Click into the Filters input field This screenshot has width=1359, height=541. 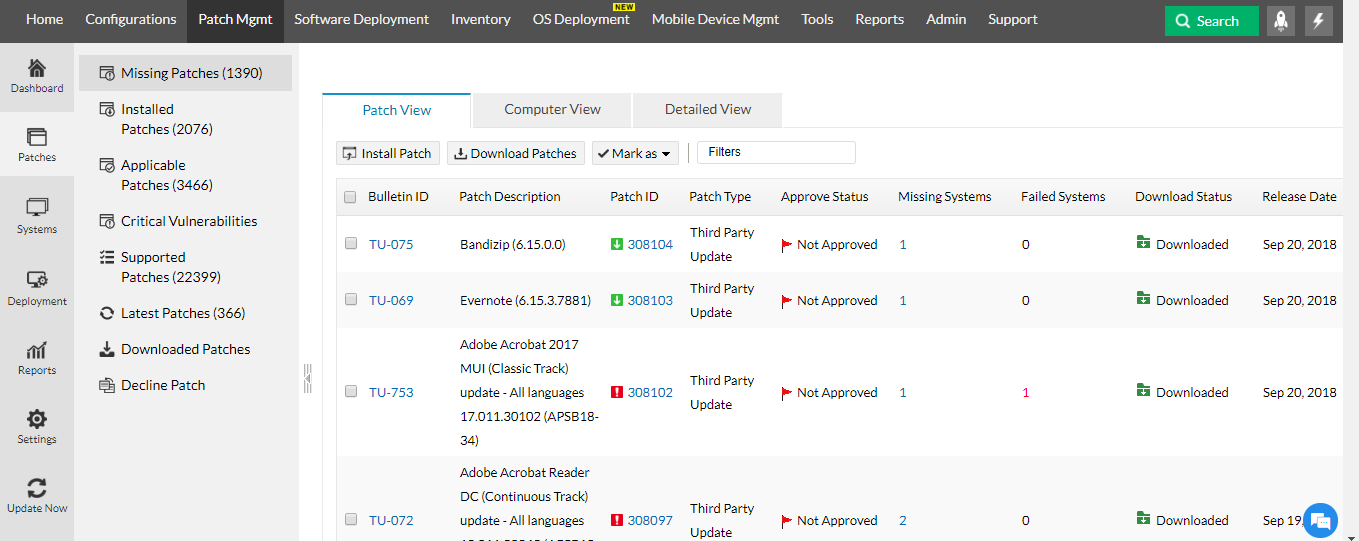[776, 152]
